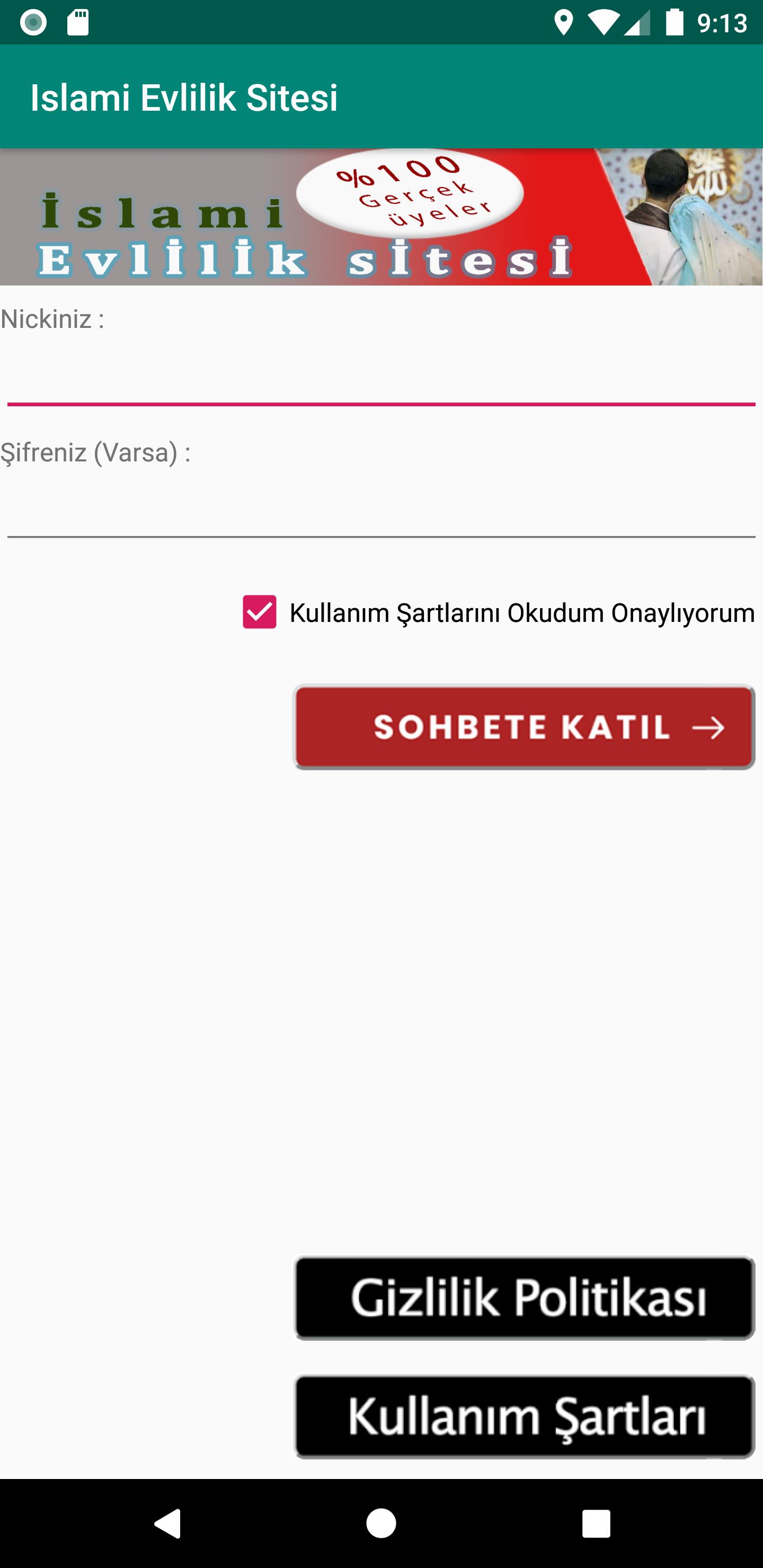
Task: Tap the 9:13 clock in status bar
Action: pos(722,23)
